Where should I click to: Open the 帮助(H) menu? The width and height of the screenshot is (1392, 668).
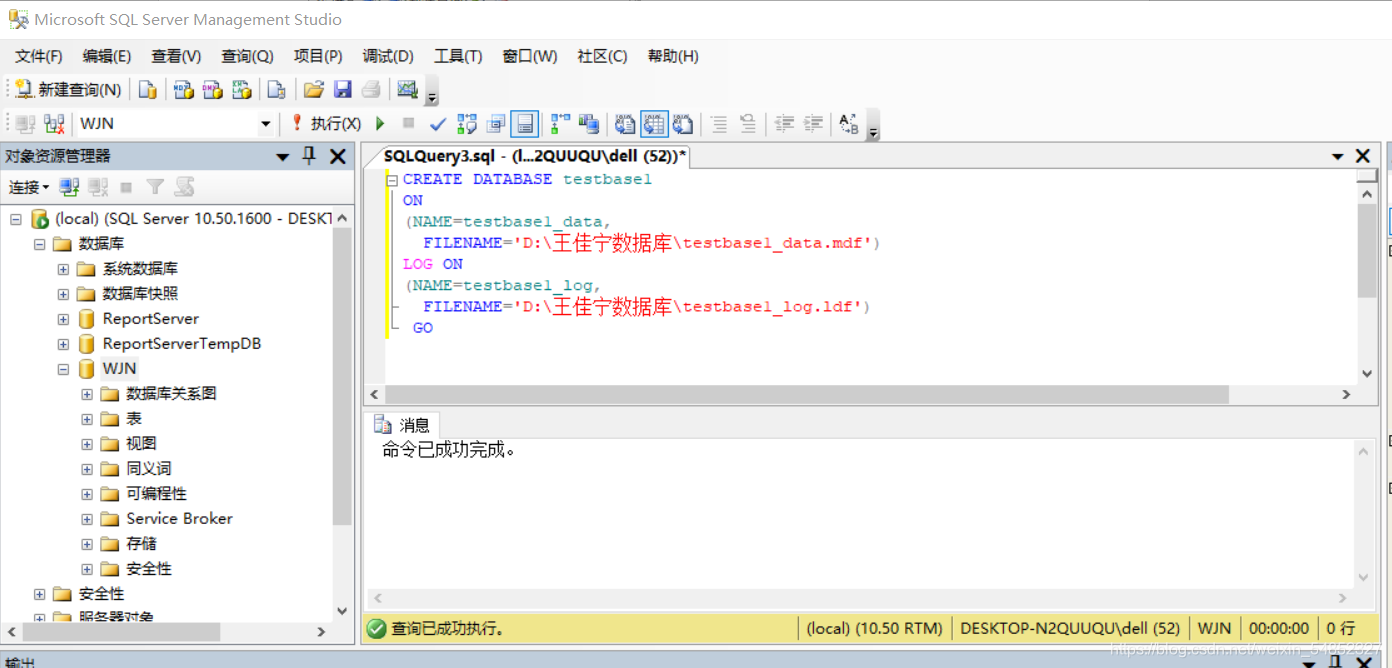tap(673, 56)
